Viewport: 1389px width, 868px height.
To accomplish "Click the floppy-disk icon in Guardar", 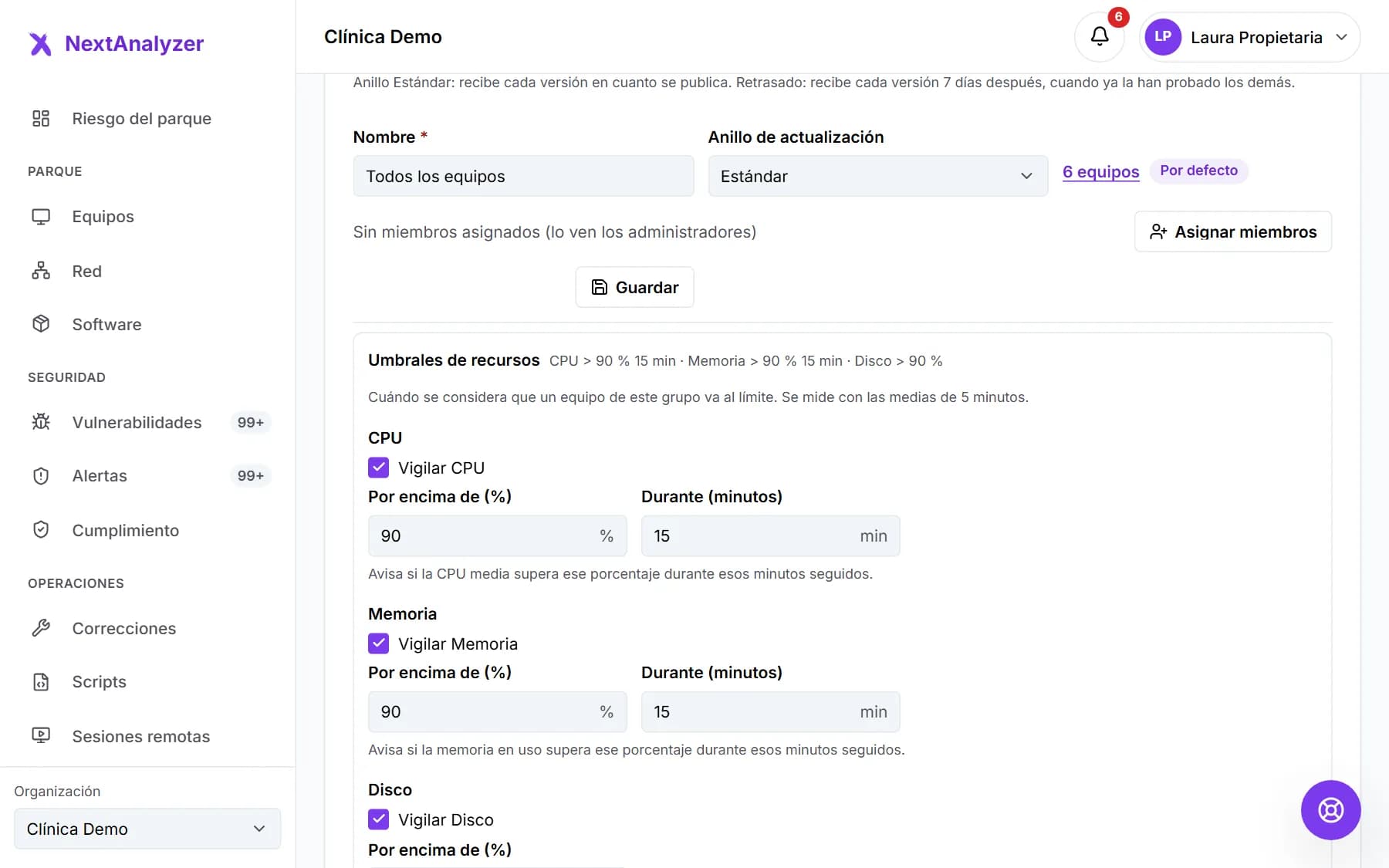I will click(599, 287).
